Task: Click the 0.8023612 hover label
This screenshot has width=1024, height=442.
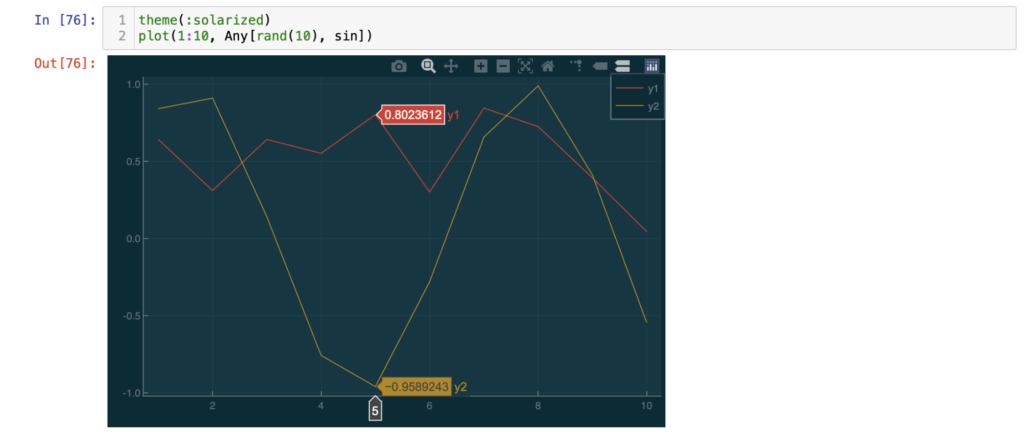Action: click(413, 115)
